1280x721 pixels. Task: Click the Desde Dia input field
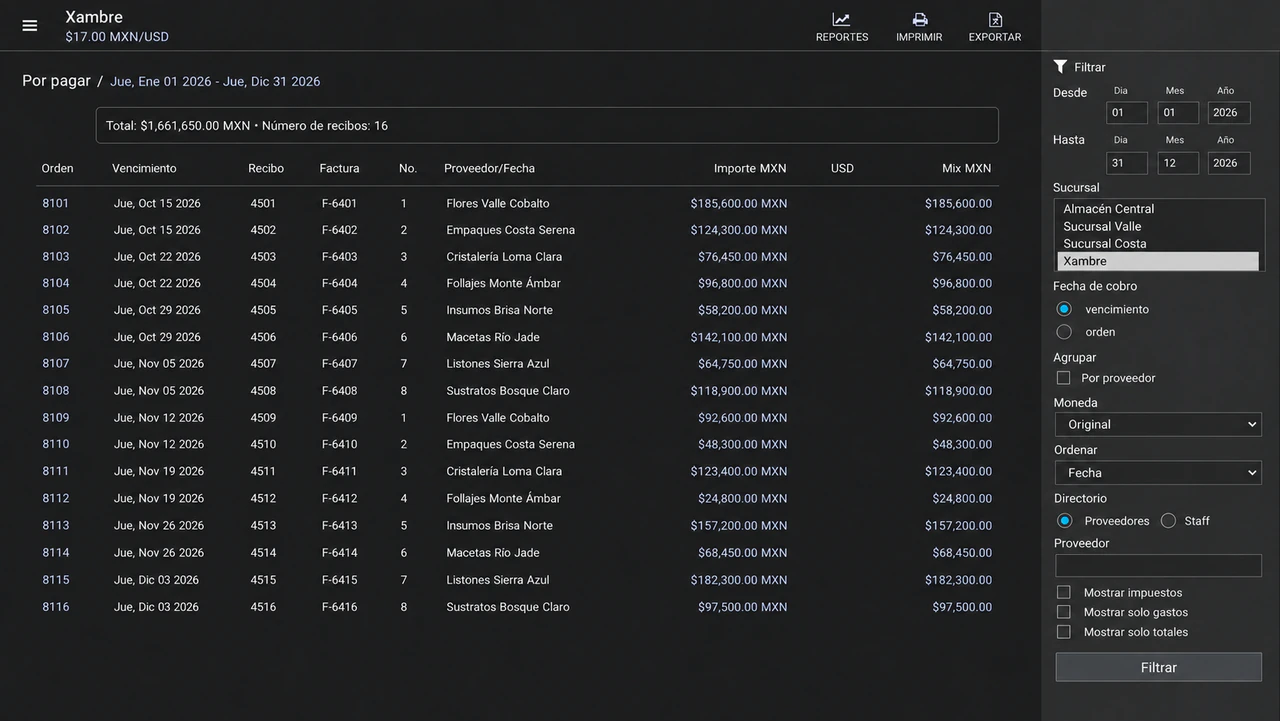click(1127, 113)
